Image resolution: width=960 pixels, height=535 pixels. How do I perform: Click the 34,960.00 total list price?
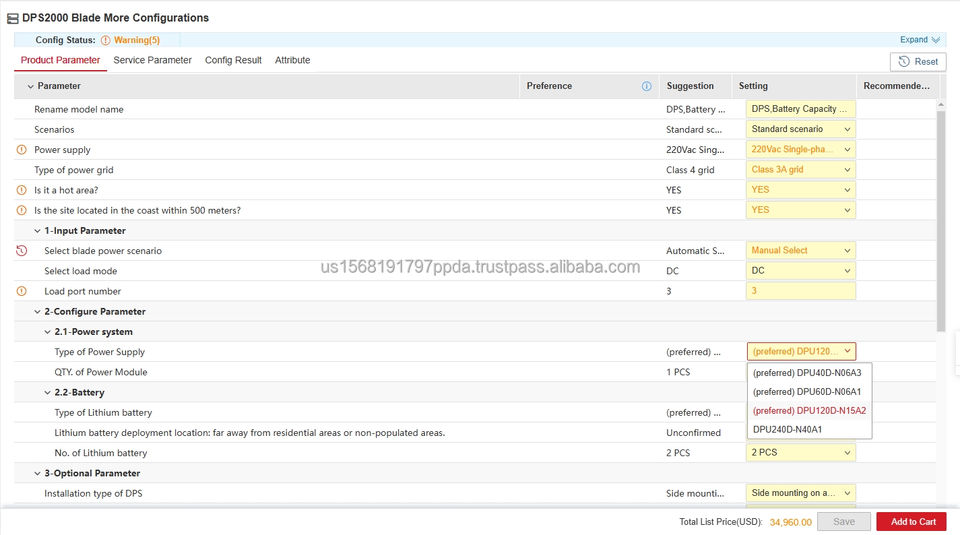790,522
